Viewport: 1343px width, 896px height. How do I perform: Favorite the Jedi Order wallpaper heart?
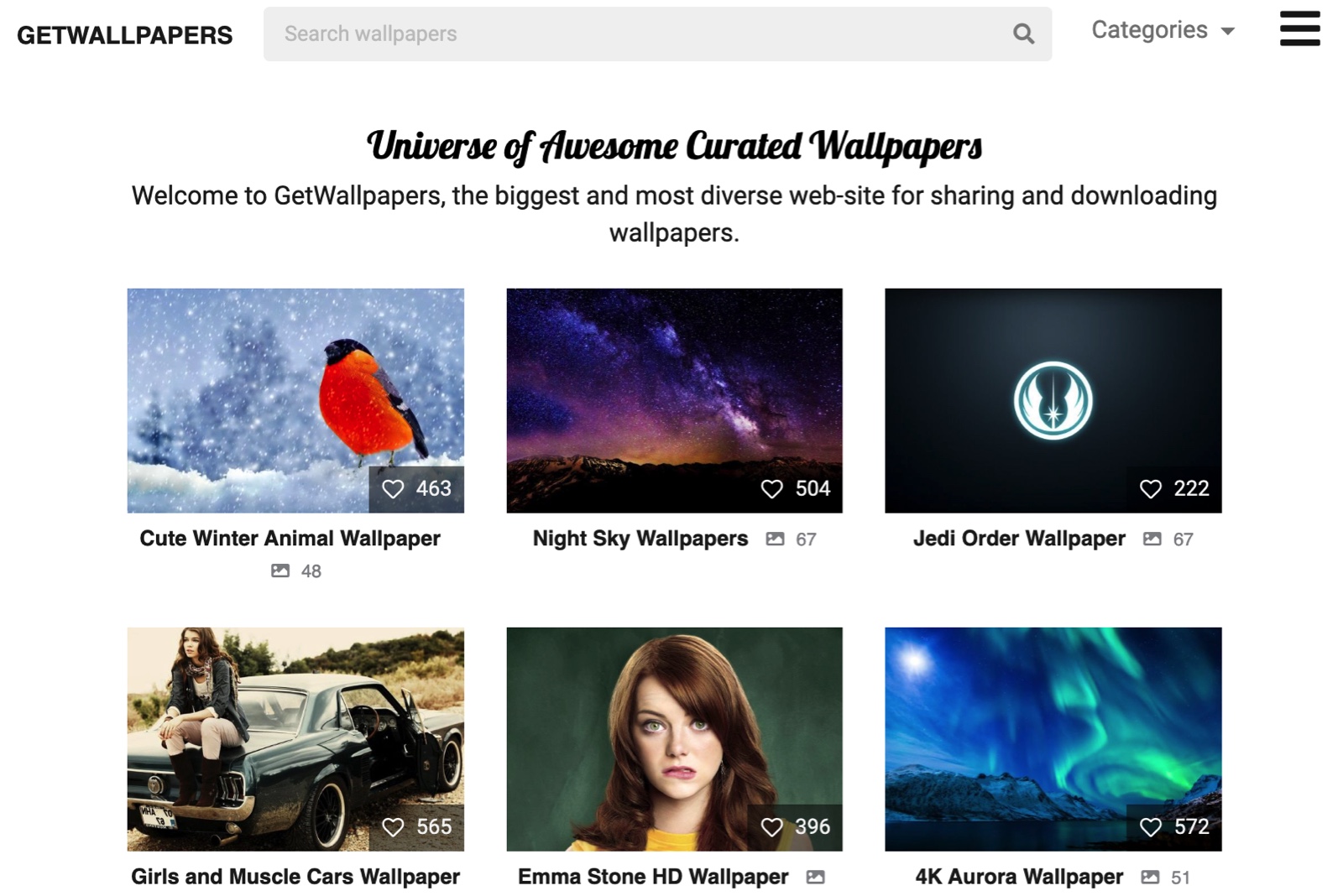click(1150, 489)
